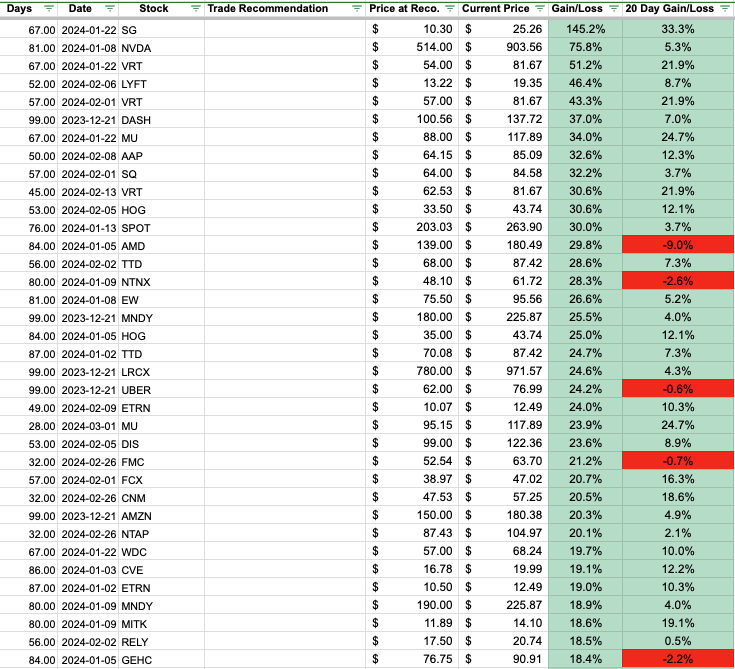The width and height of the screenshot is (735, 669).
Task: Select the CNM stock cell
Action: [162, 498]
